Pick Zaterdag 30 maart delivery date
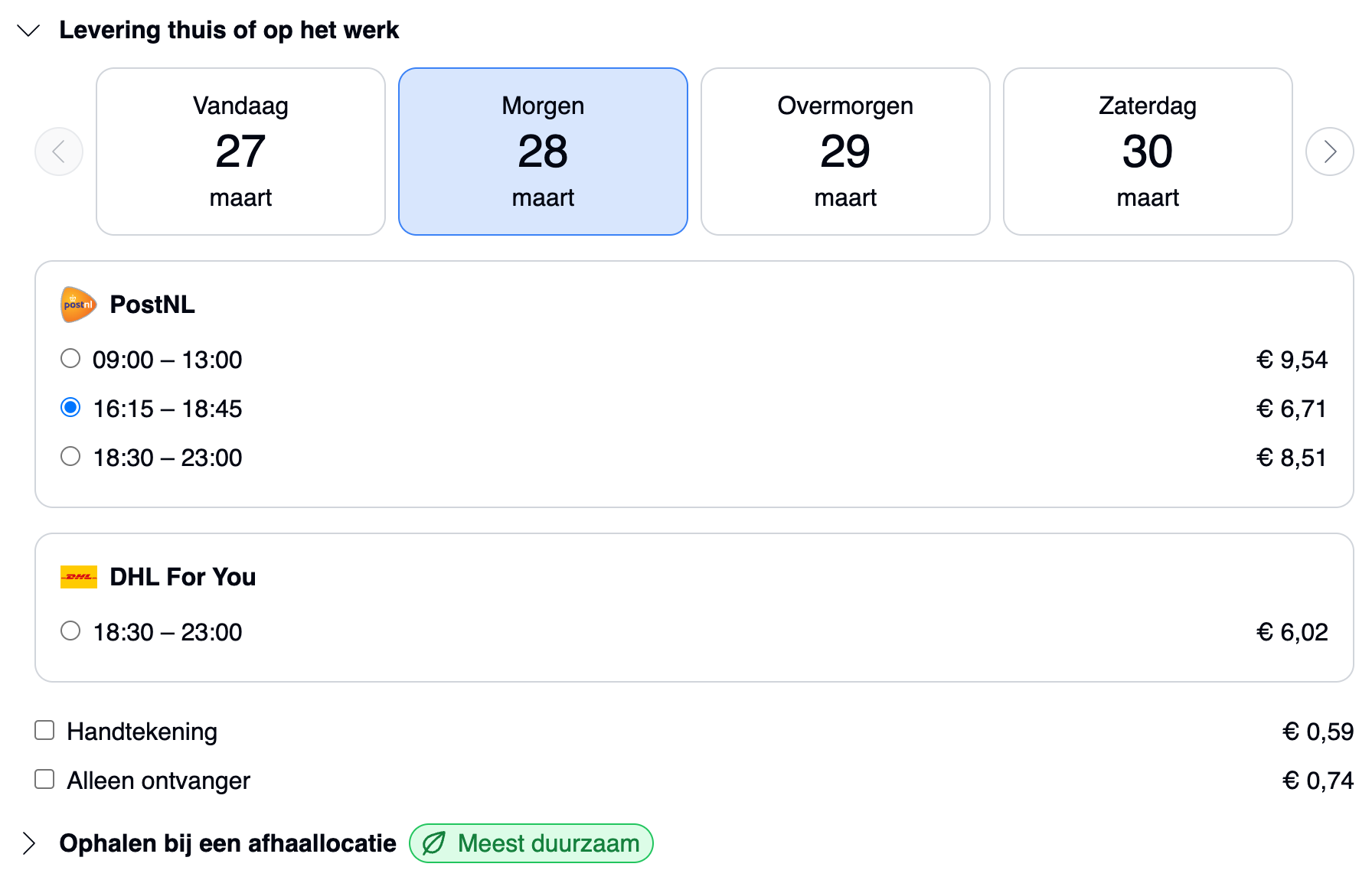 coord(1147,152)
